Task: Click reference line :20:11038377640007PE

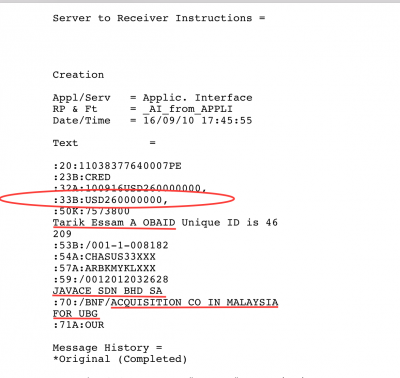Action: tap(117, 166)
